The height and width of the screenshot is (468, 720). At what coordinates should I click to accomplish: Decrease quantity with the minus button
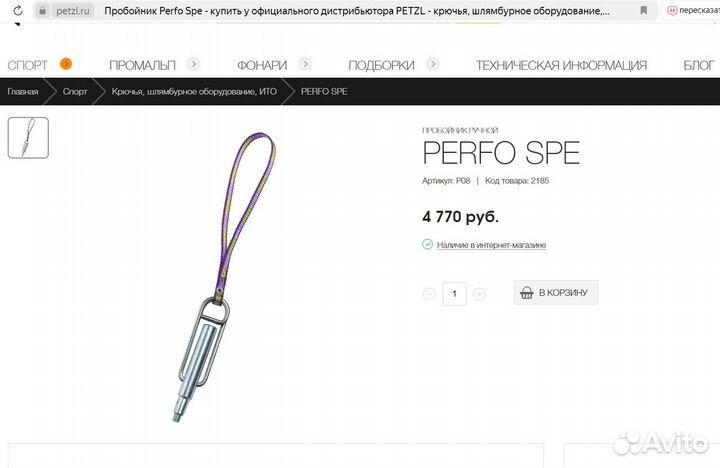(x=429, y=293)
